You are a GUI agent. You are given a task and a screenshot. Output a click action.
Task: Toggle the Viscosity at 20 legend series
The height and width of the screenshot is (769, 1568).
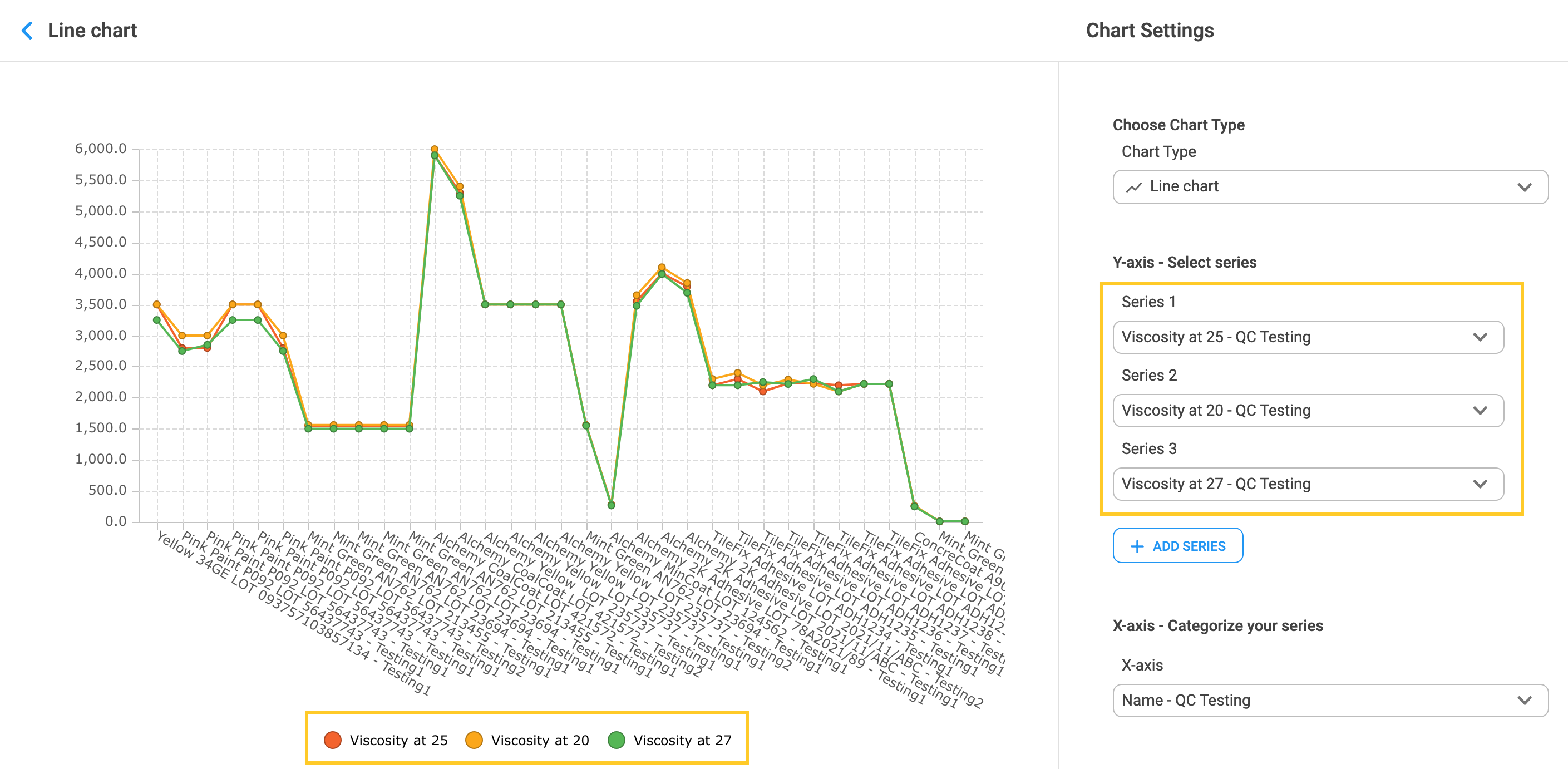click(540, 740)
